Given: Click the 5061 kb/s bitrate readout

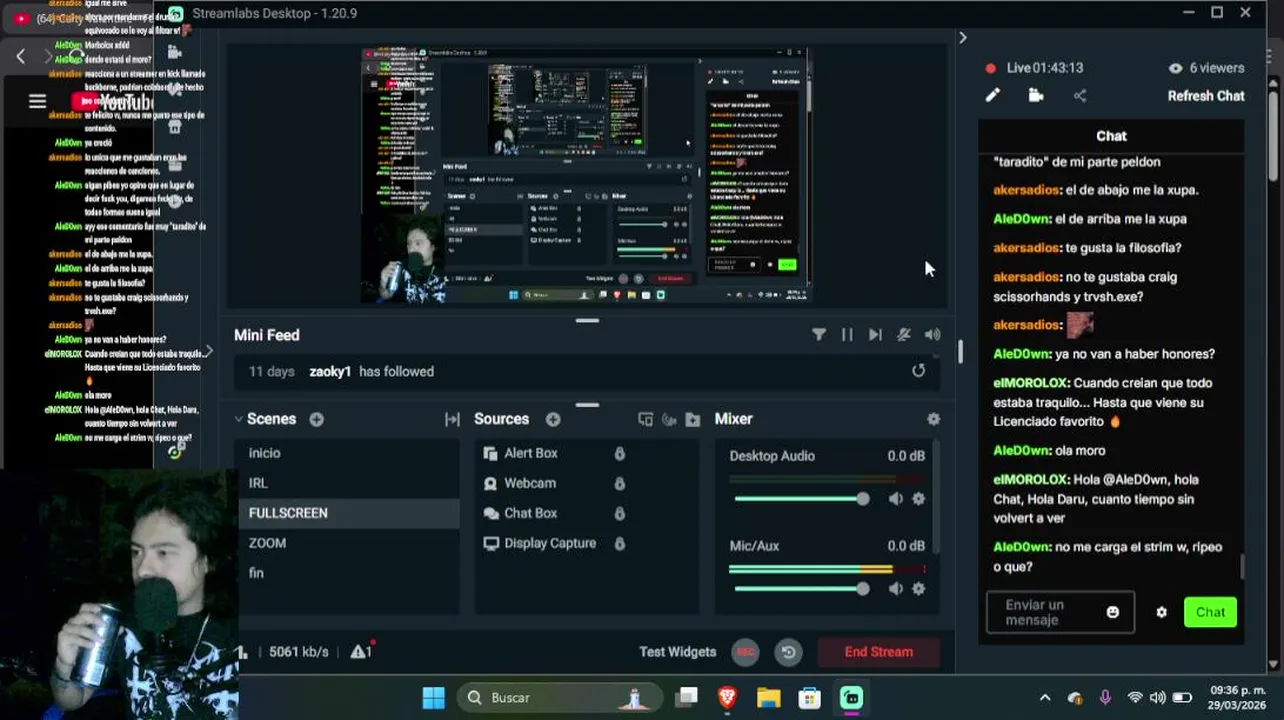Looking at the screenshot, I should [x=298, y=652].
